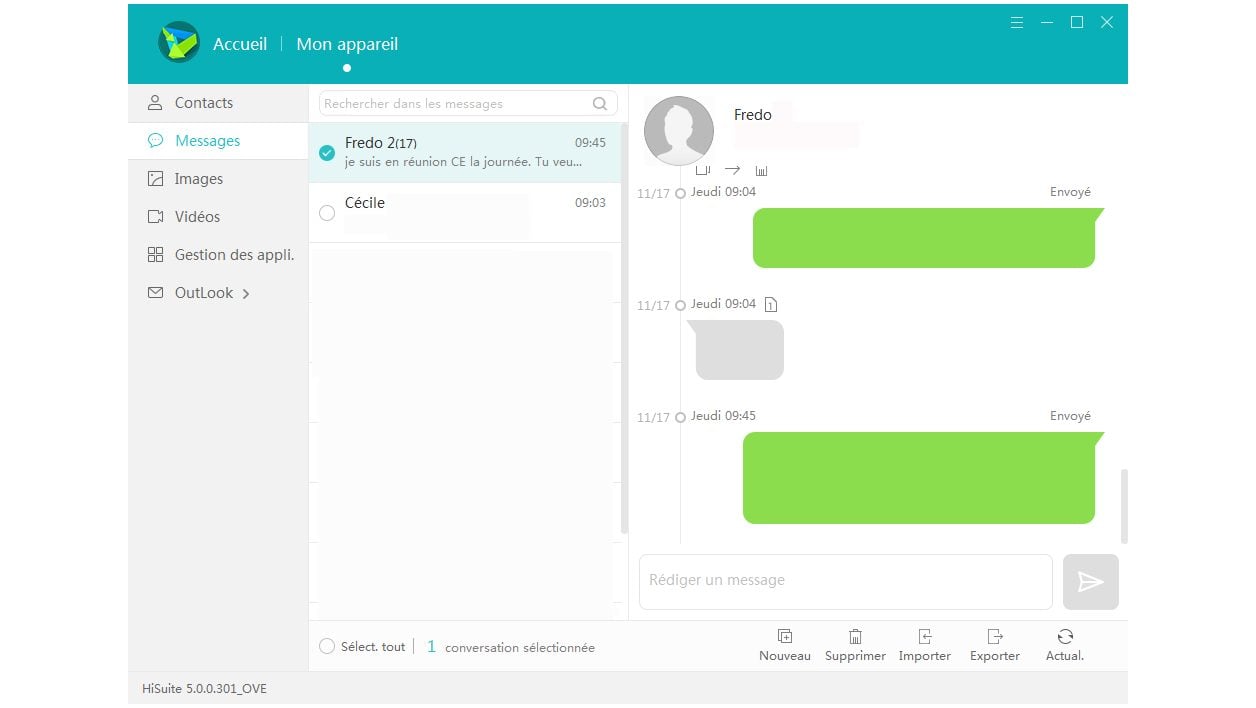Click the forward arrow icon under Fredo

point(732,171)
